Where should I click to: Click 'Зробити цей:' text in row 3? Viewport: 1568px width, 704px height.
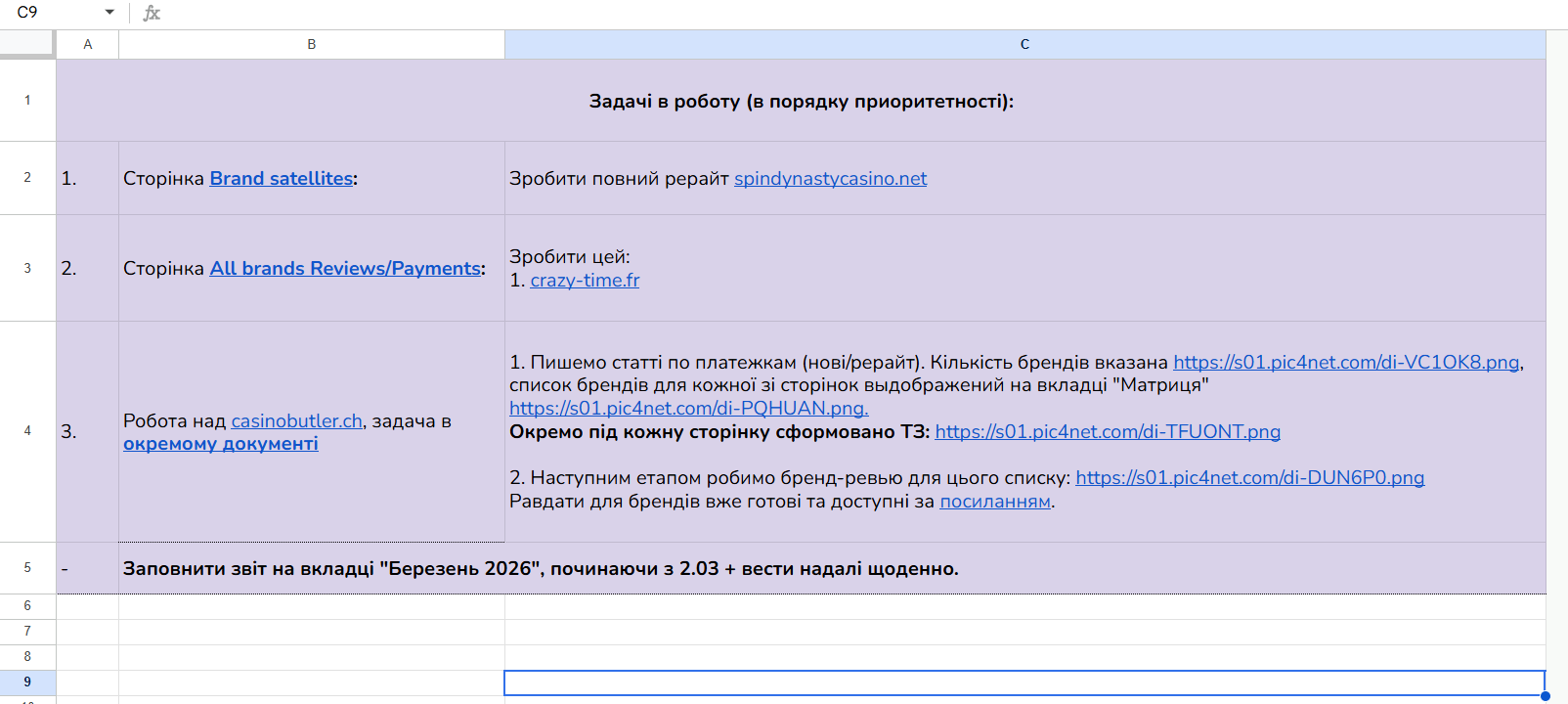click(570, 257)
